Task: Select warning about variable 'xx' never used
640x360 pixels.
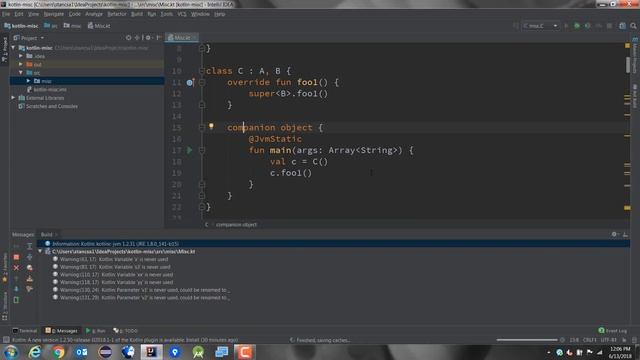Action: tap(113, 275)
